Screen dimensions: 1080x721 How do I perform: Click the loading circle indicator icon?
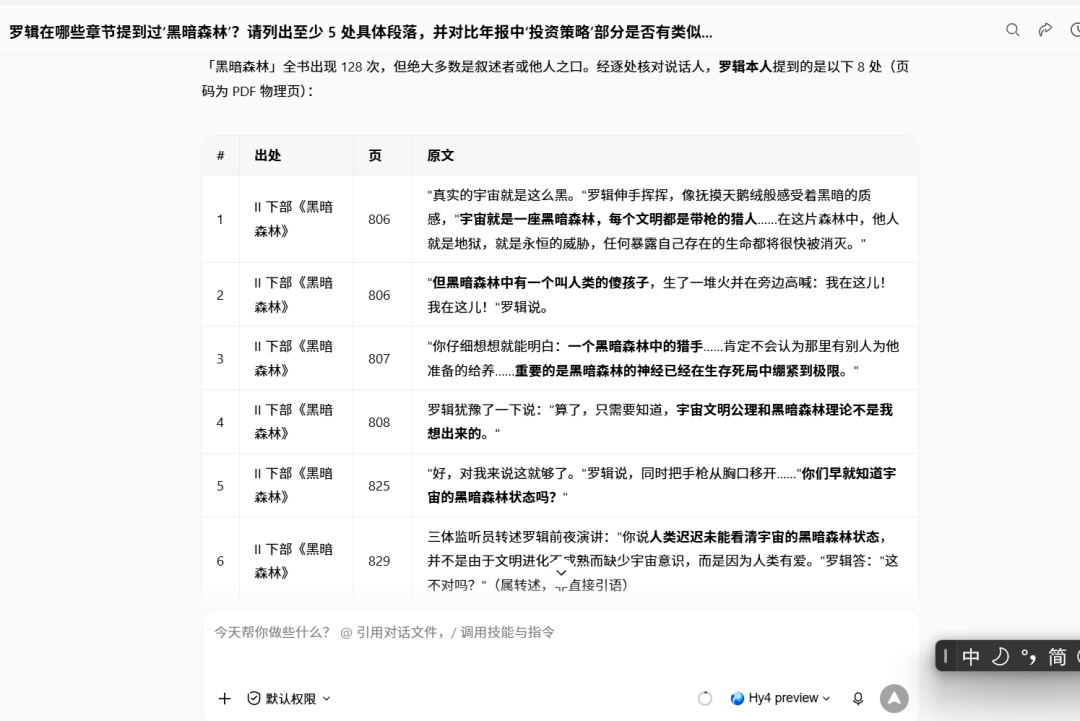click(x=705, y=698)
